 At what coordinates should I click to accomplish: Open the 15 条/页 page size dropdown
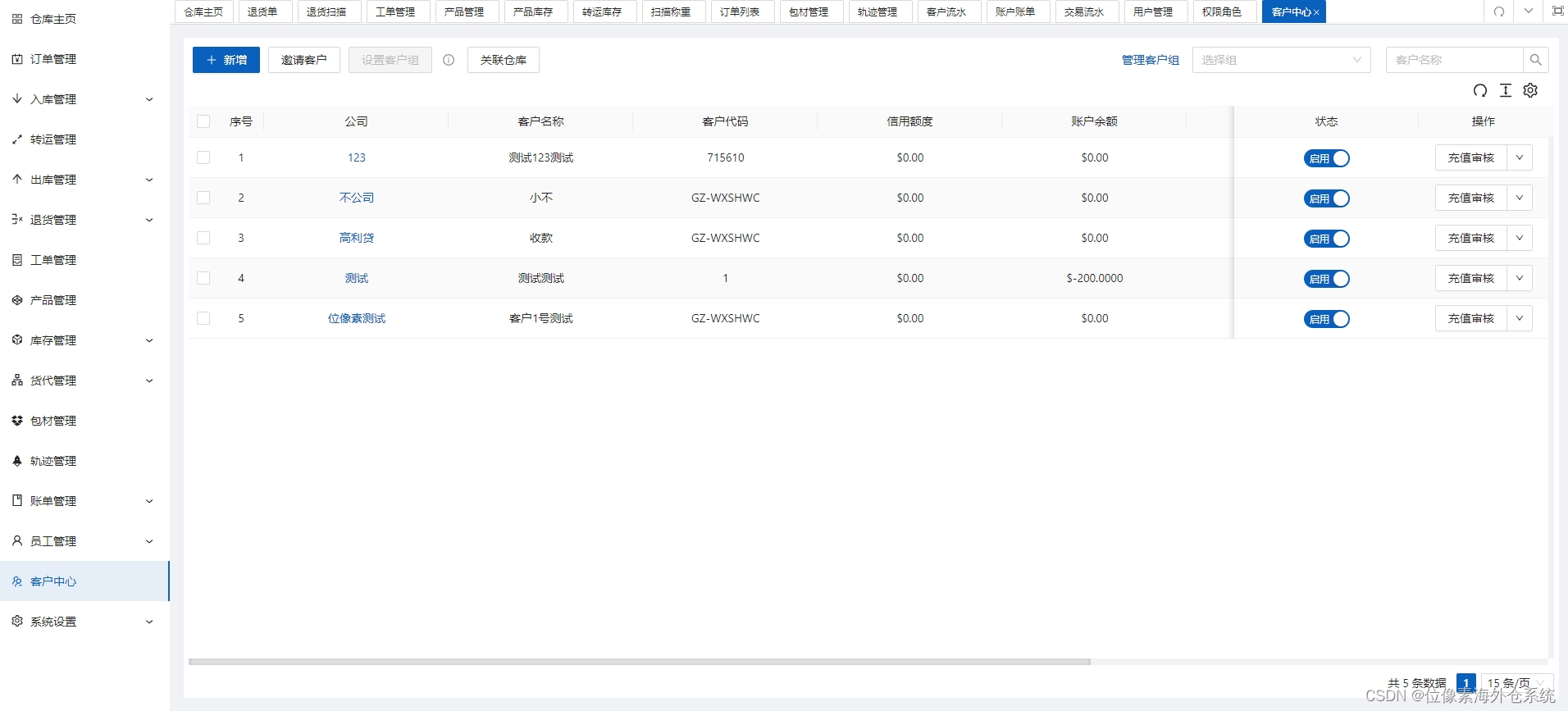click(x=1517, y=683)
